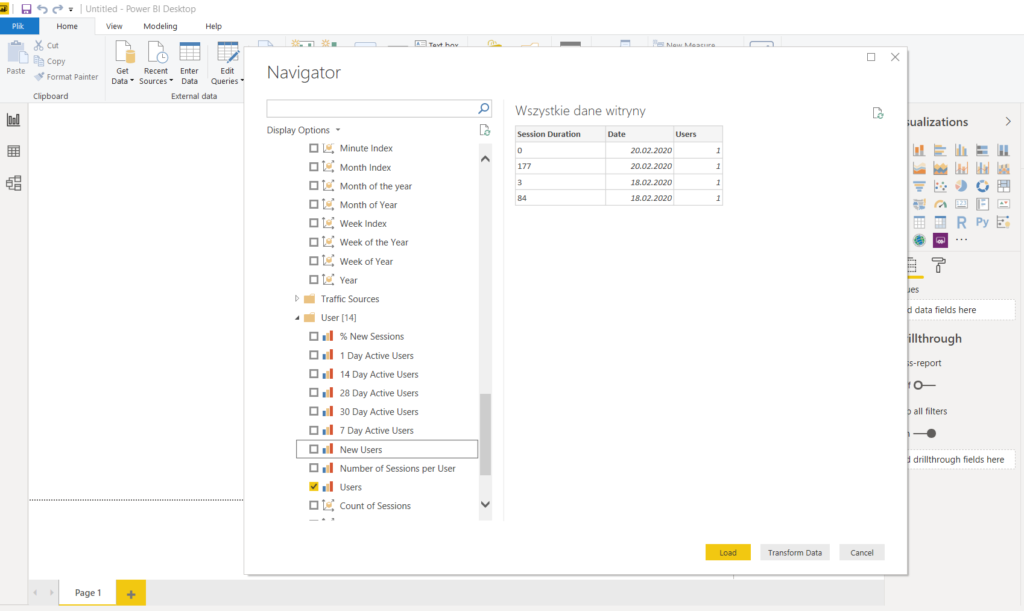Click the Enter Data table icon
1024x611 pixels.
point(189,54)
